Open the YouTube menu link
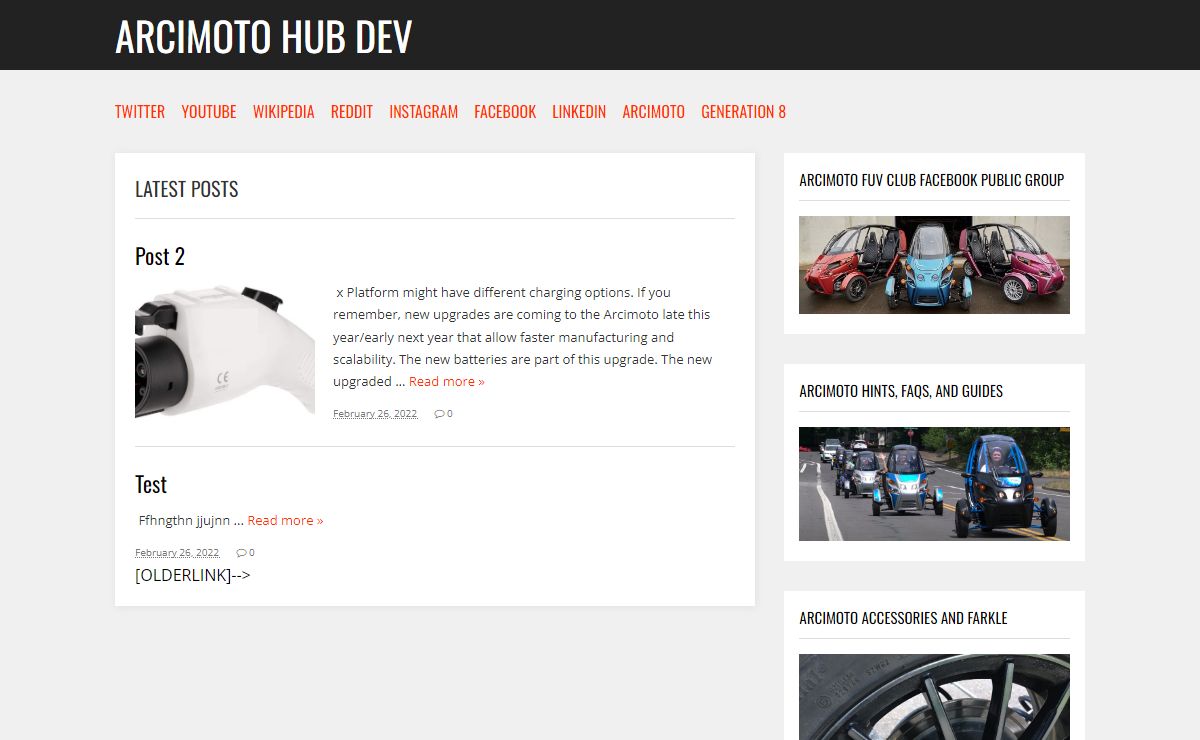Screen dimensions: 1200x740 209,112
